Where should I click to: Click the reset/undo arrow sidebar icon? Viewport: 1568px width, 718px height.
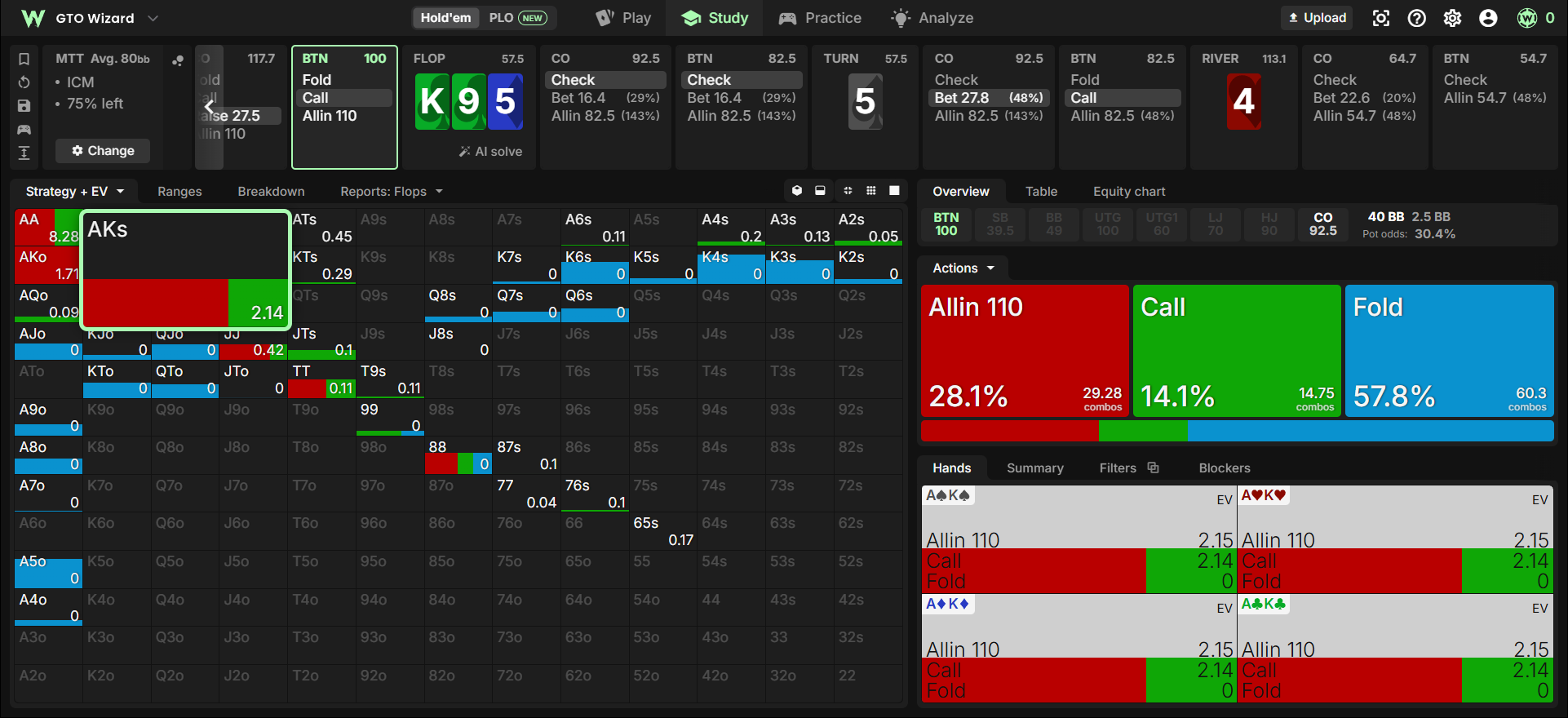pyautogui.click(x=24, y=82)
